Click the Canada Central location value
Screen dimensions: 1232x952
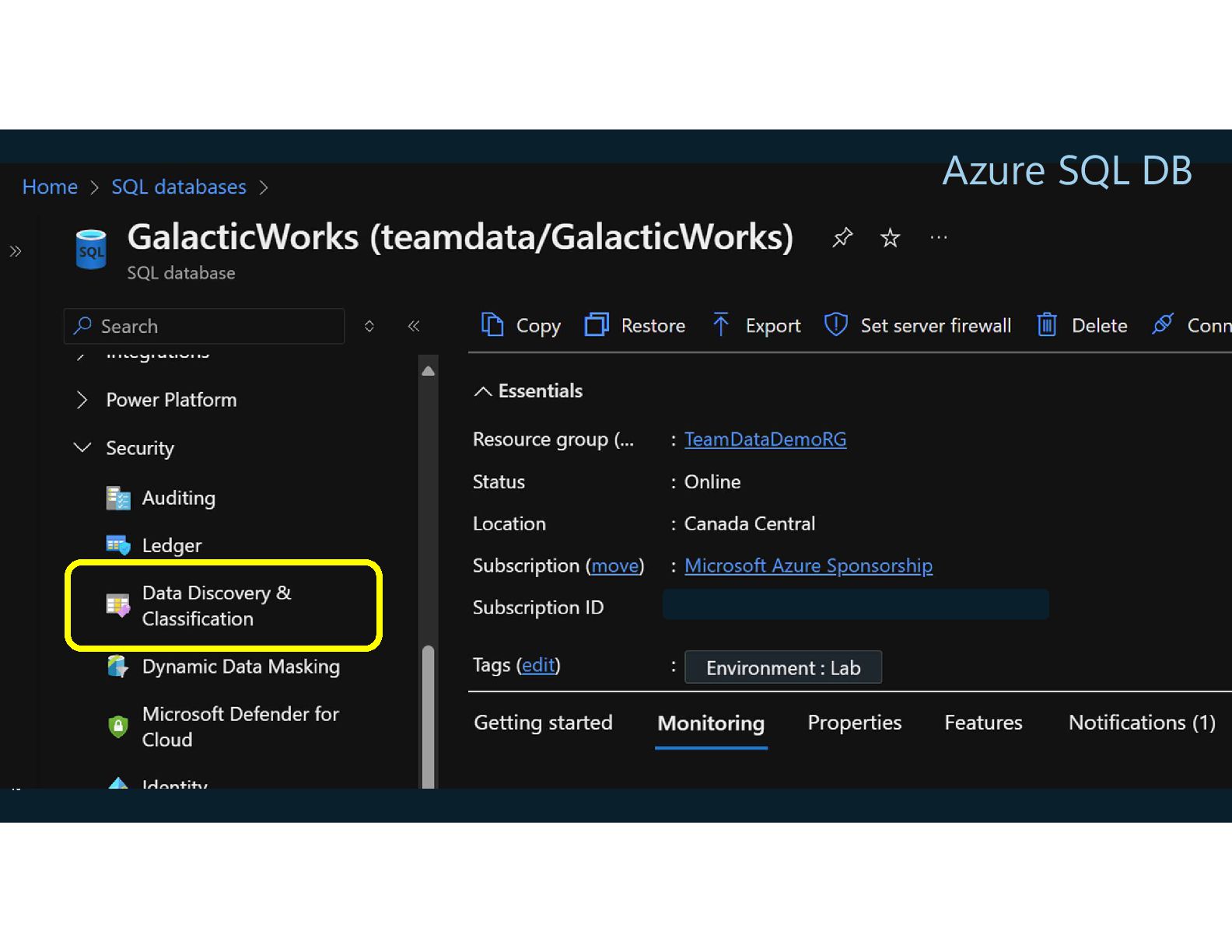coord(750,523)
